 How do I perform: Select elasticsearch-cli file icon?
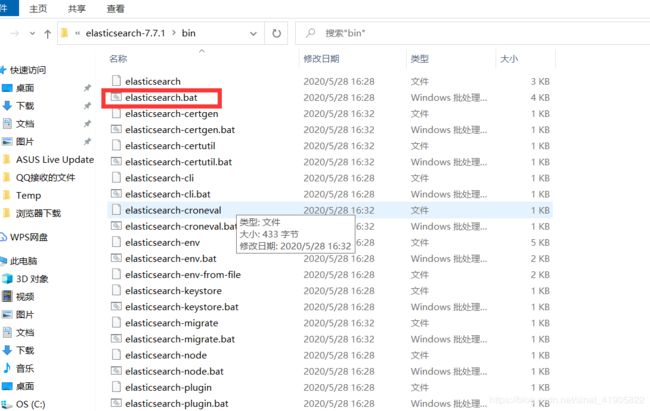[116, 178]
